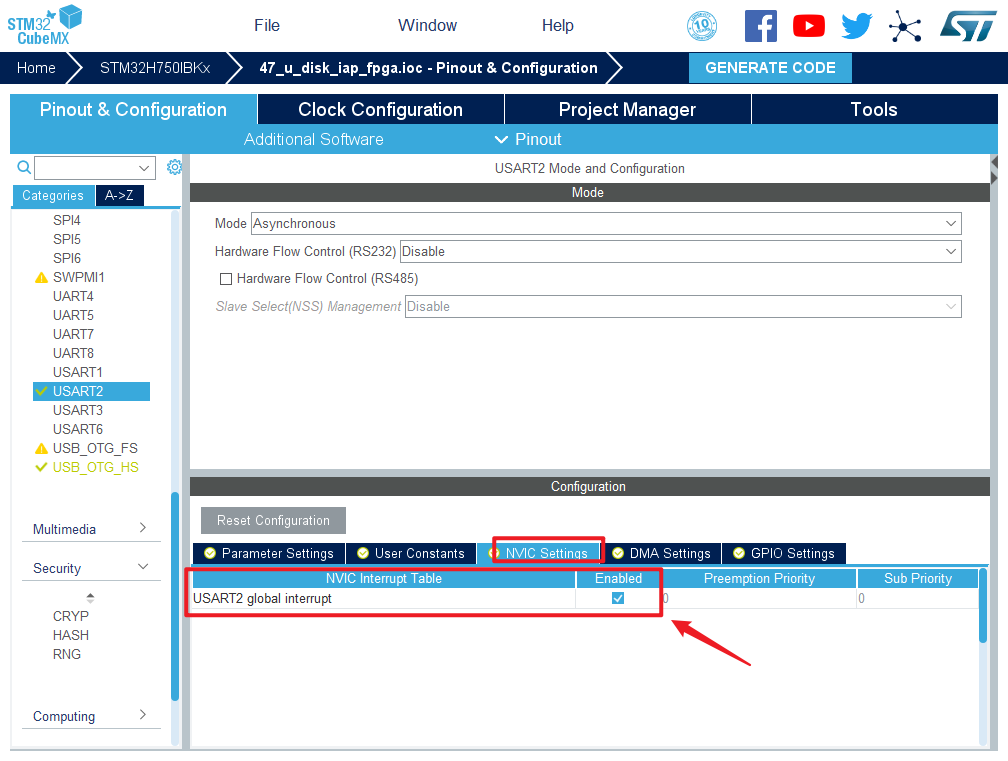Open the categories settings gear icon
Image resolution: width=1008 pixels, height=761 pixels.
(x=174, y=167)
